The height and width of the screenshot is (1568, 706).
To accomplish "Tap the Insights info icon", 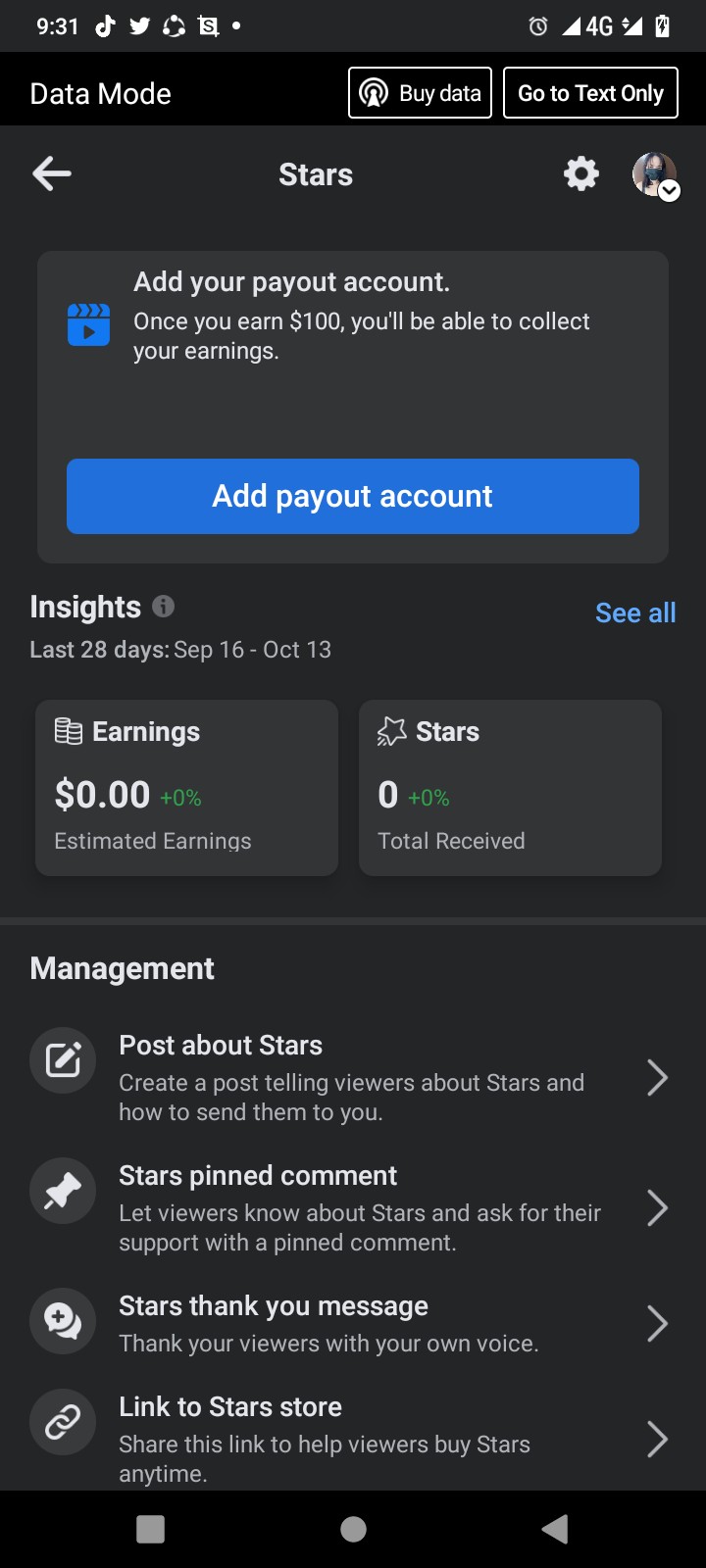I will tap(163, 607).
